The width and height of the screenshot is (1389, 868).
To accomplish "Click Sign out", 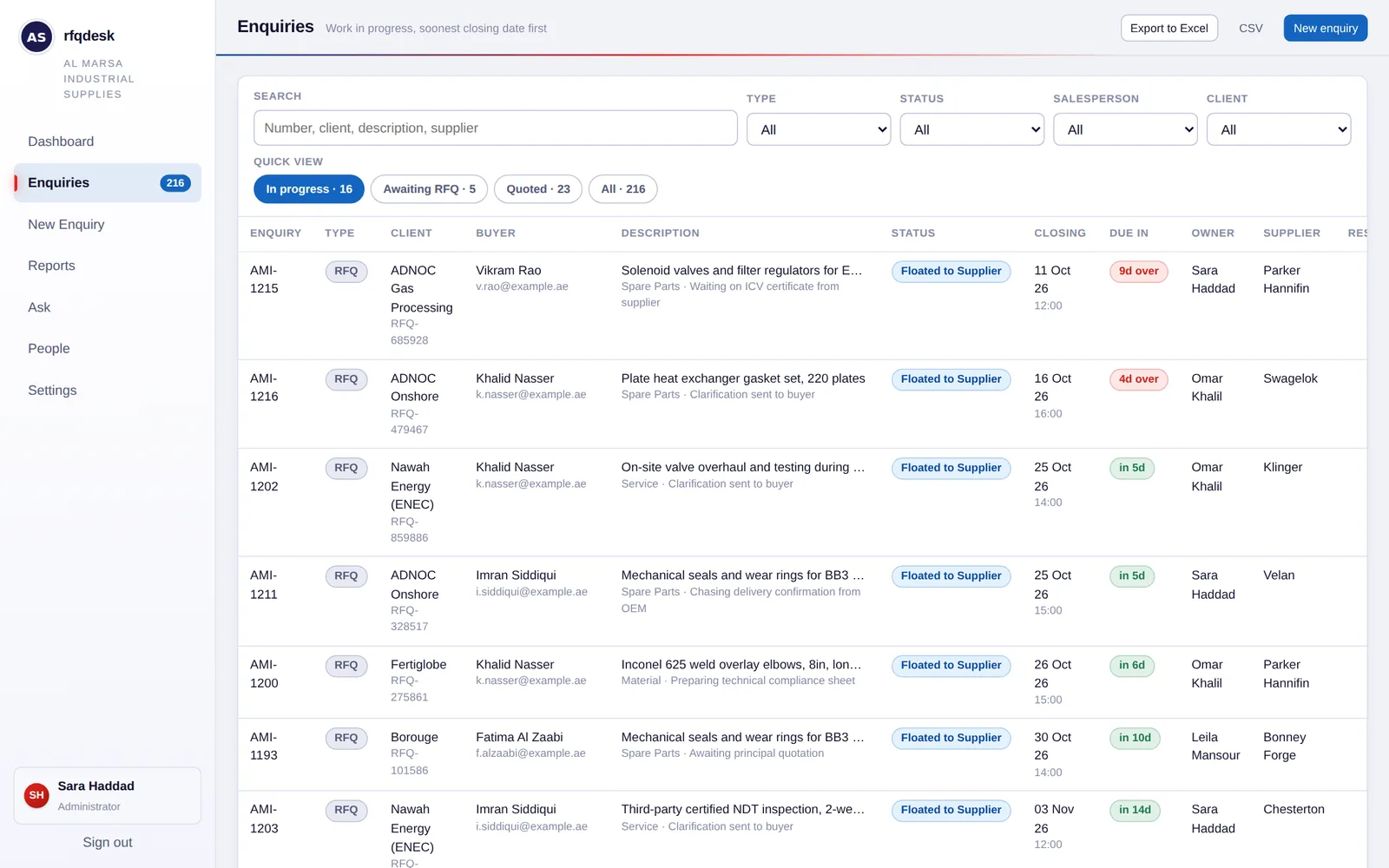I will [x=108, y=842].
